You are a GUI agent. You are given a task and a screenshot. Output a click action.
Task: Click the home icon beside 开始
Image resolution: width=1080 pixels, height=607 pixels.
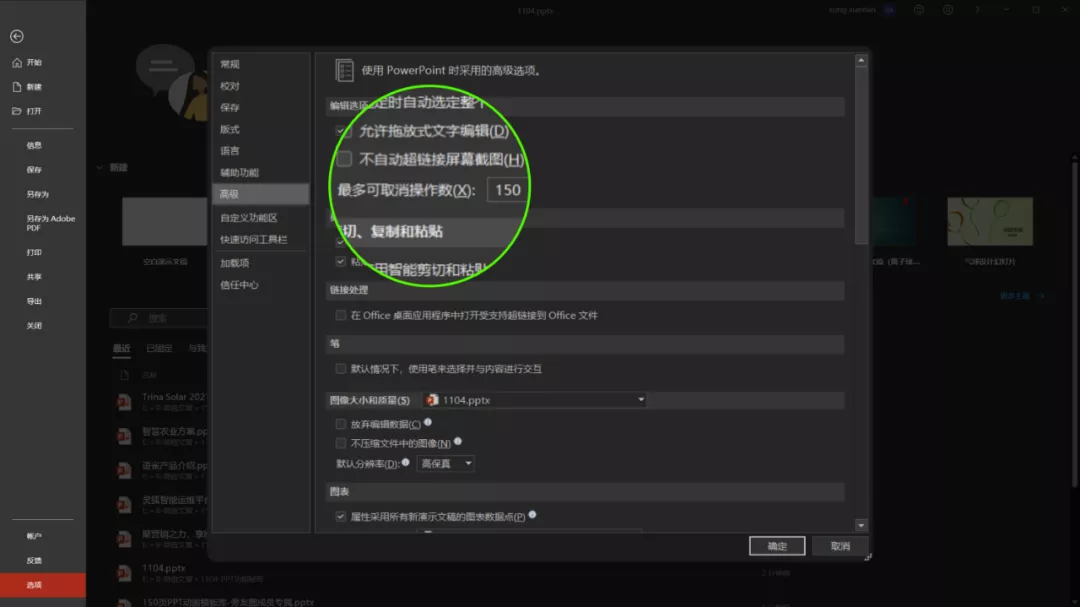point(17,63)
